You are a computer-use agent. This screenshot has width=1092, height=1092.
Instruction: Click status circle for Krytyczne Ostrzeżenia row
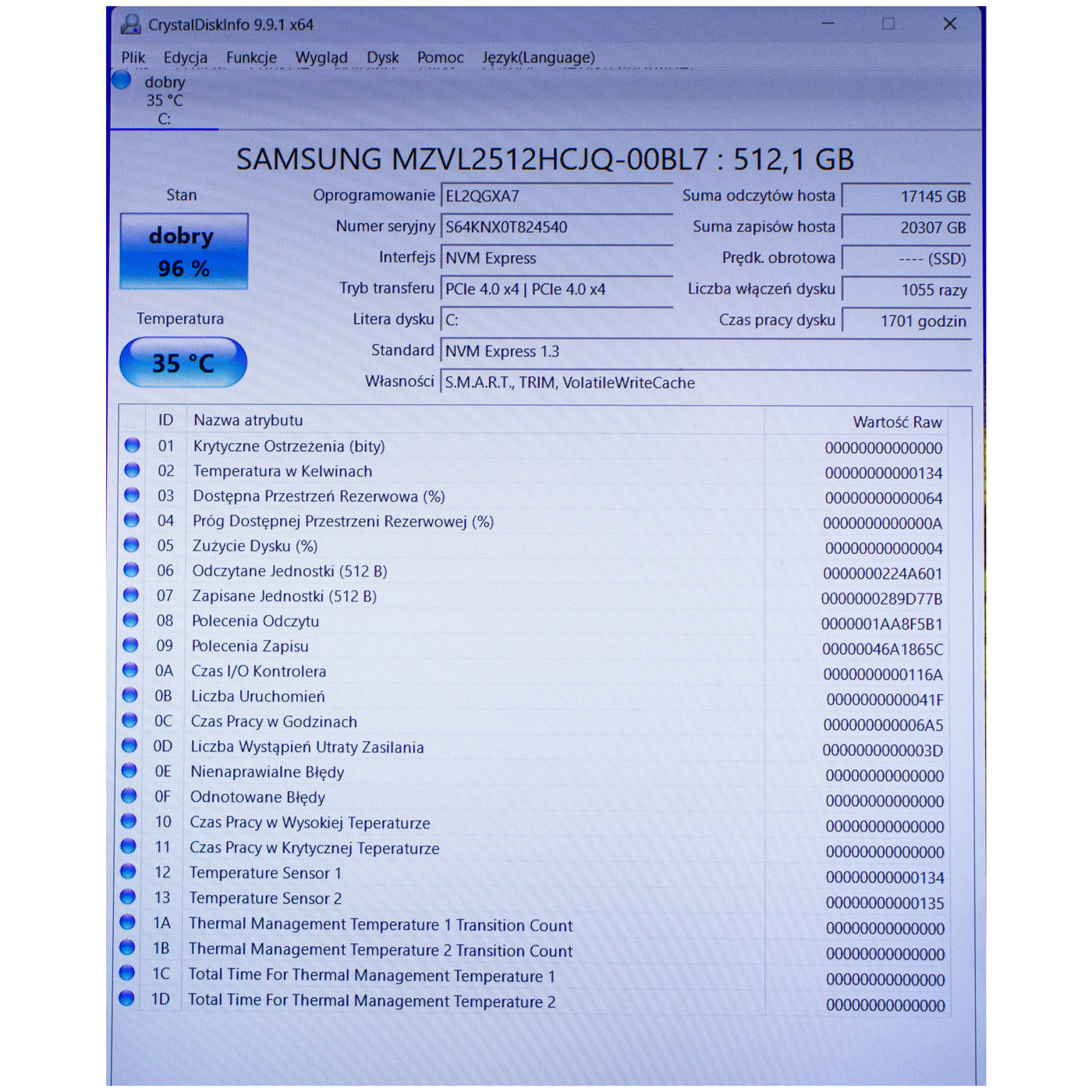132,445
